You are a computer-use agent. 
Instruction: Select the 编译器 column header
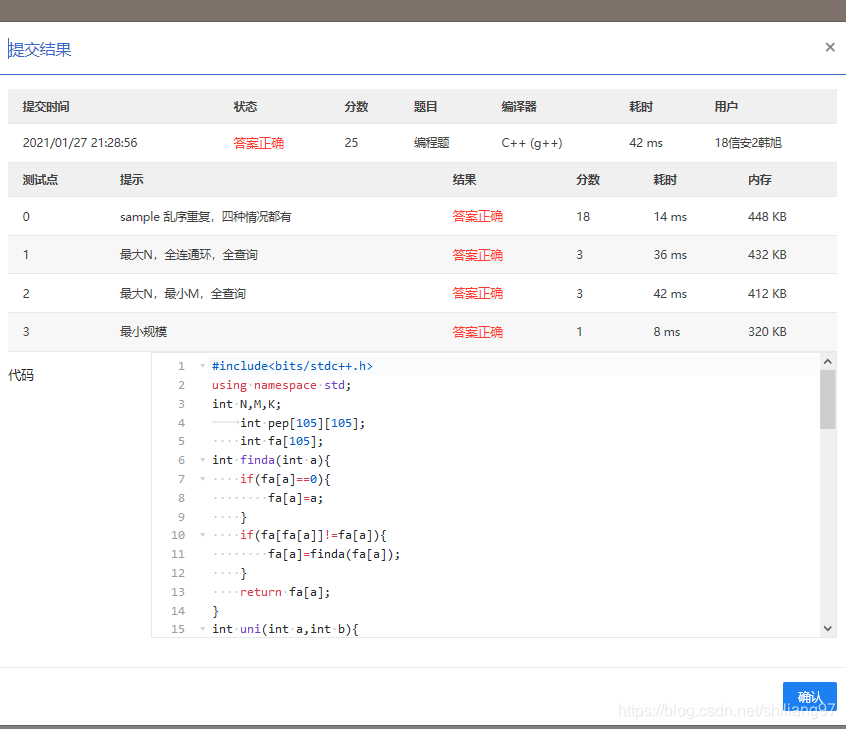tap(518, 106)
